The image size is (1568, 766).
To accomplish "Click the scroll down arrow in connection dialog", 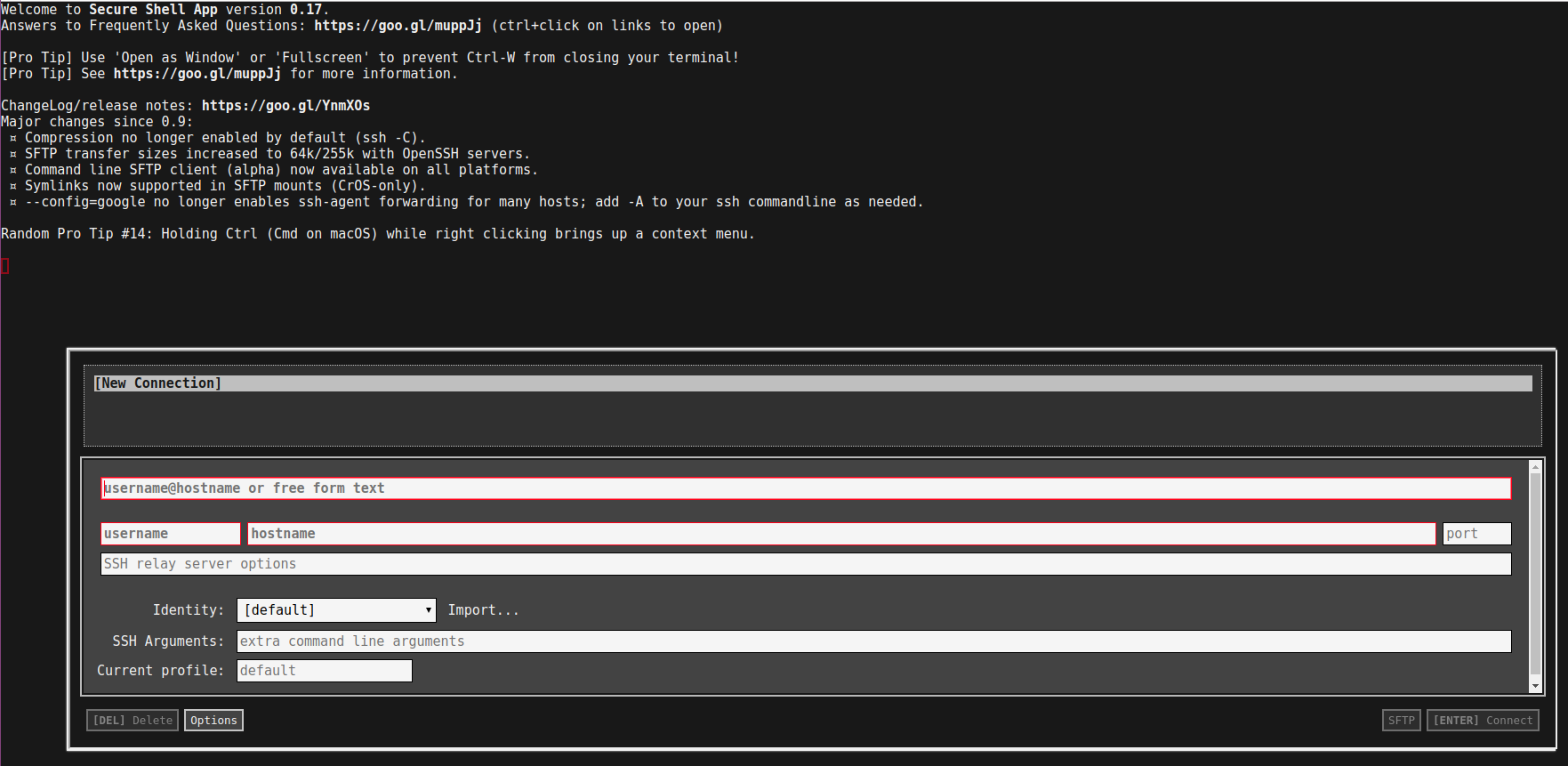I will (1535, 686).
